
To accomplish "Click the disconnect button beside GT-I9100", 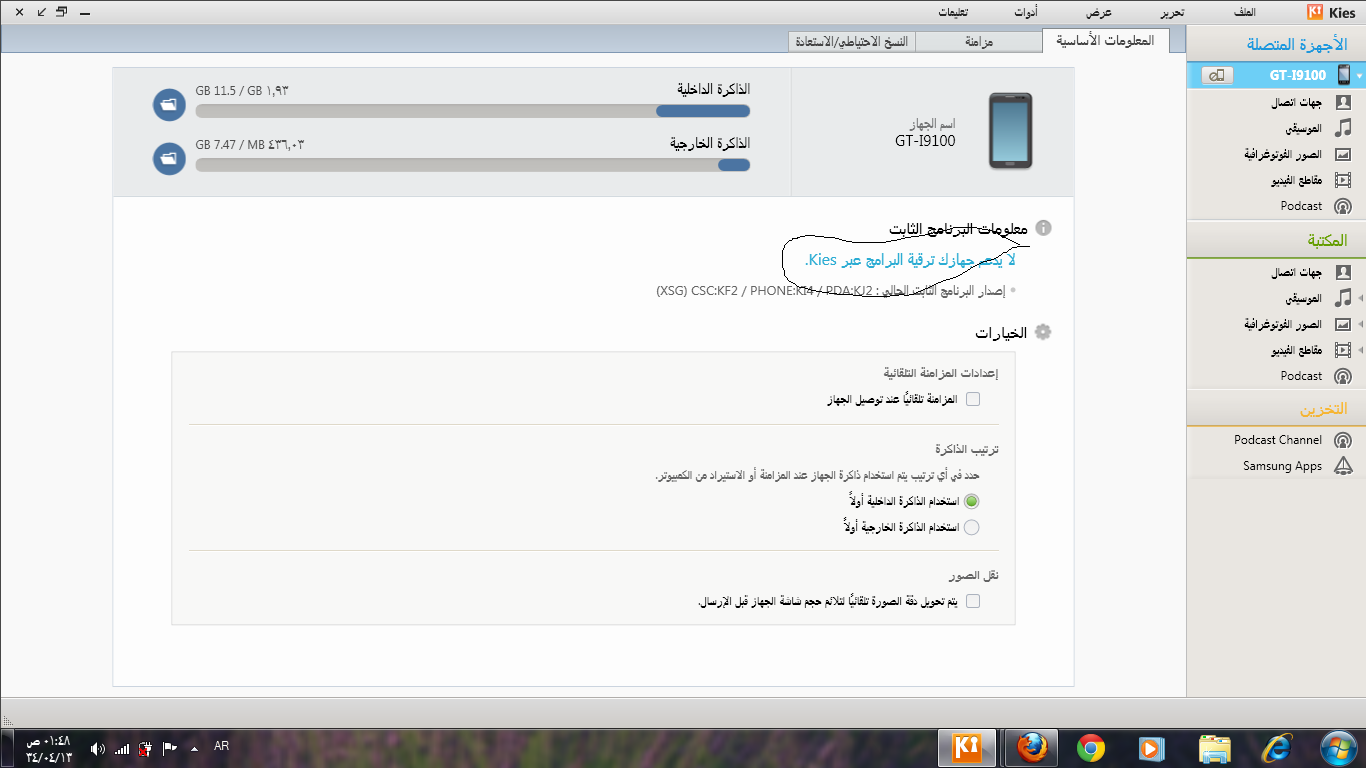I will click(1217, 75).
